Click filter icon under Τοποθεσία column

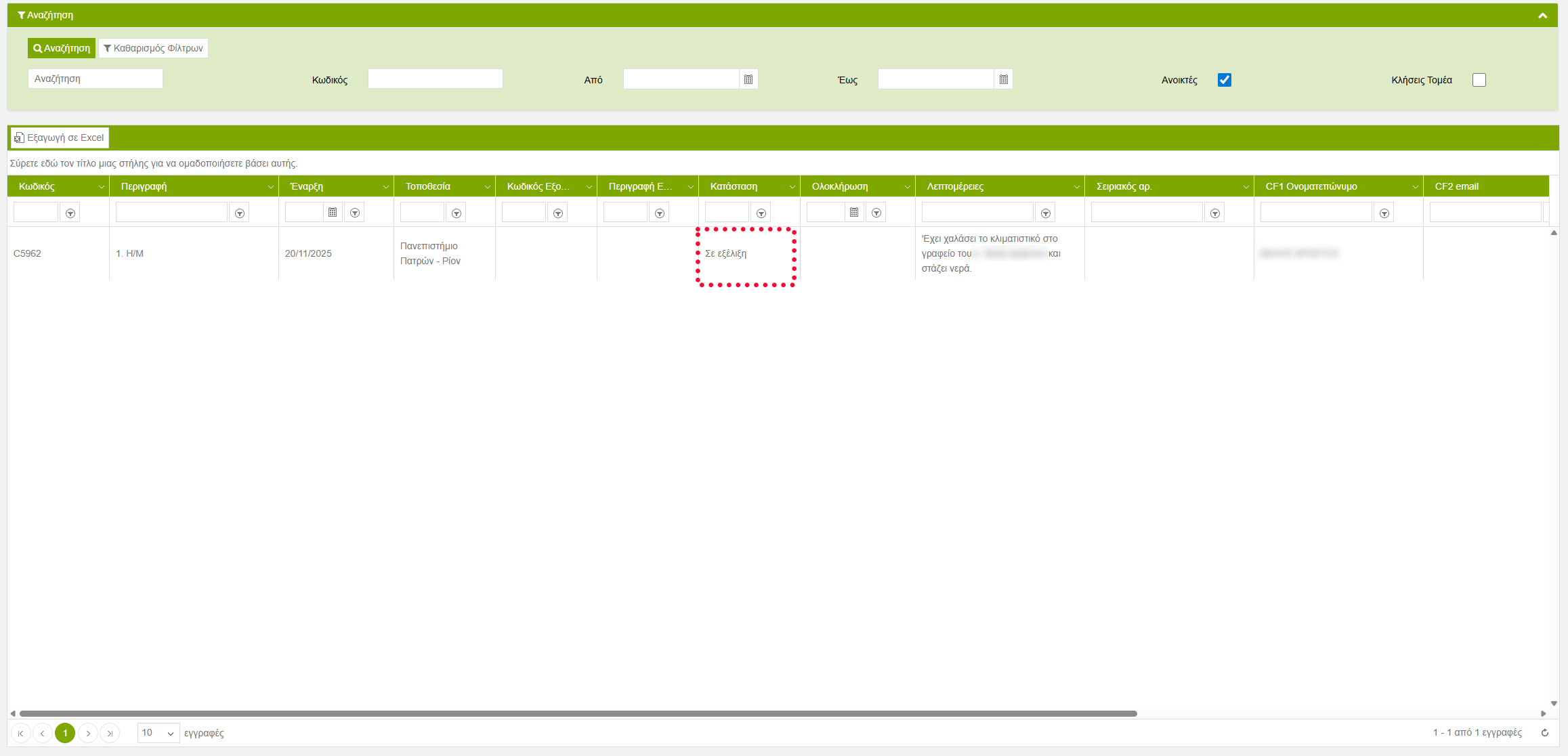(457, 213)
